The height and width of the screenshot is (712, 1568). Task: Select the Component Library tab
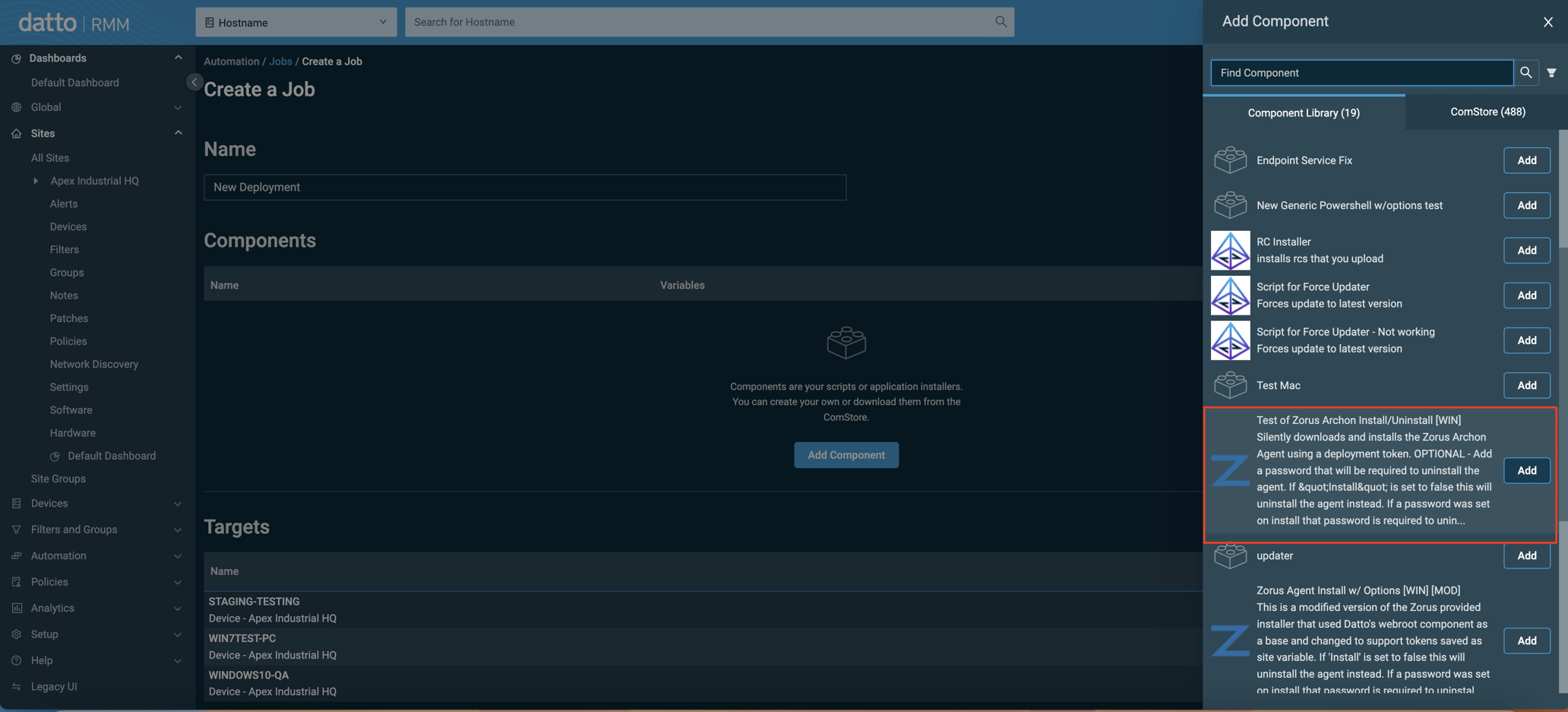pyautogui.click(x=1303, y=112)
